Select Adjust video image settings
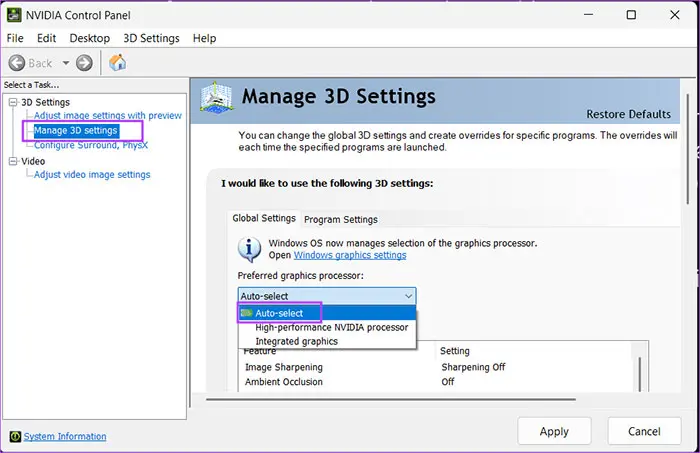700x453 pixels. coord(92,174)
